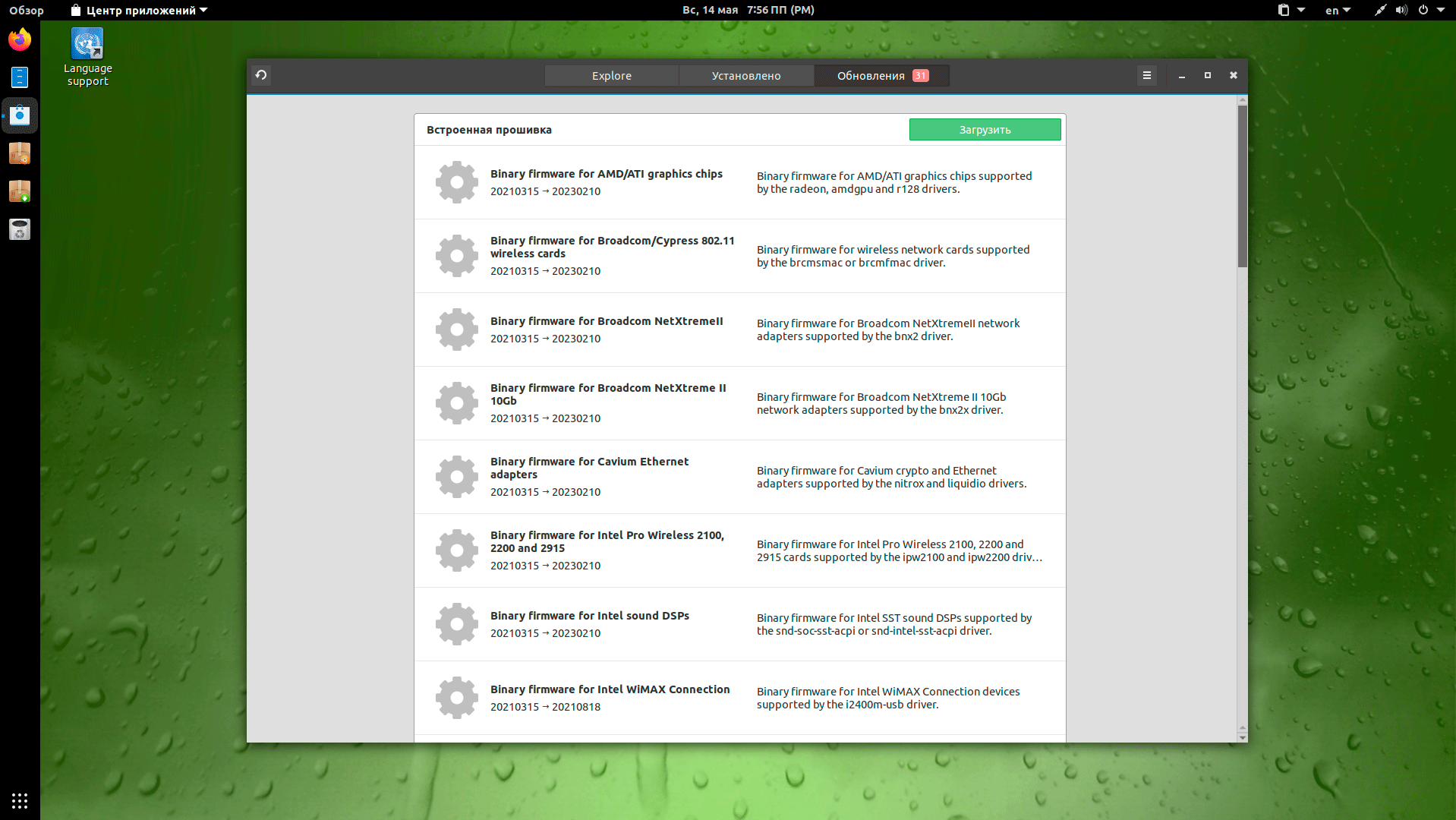Select 'Binary firmware for Broadcom NetXtreme II 10Gb' title

608,394
